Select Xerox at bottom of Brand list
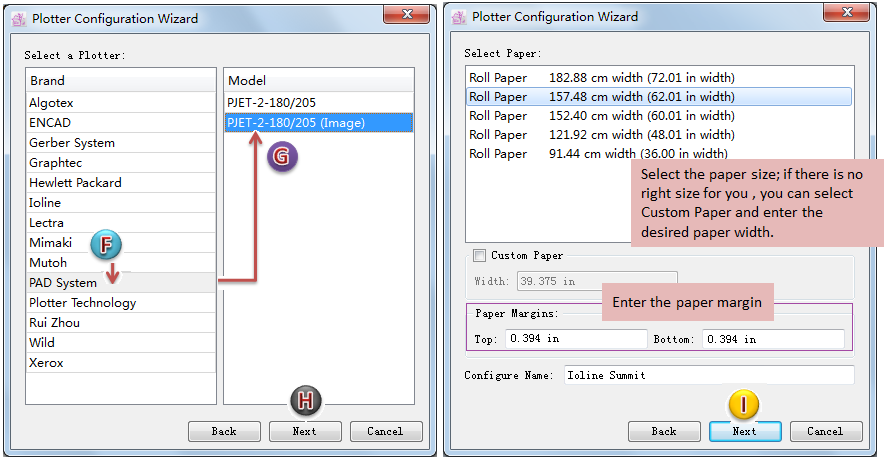The image size is (888, 463). [x=46, y=363]
